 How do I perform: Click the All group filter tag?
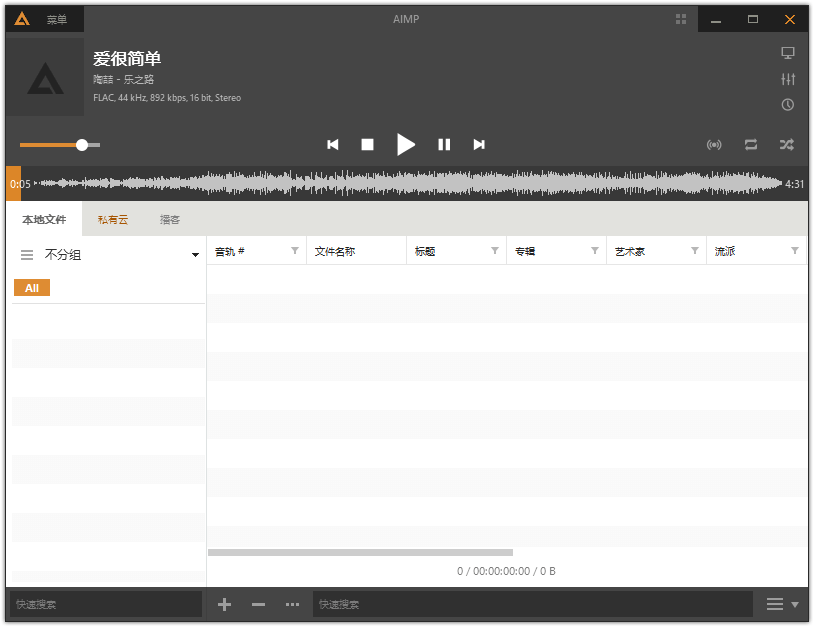[x=31, y=287]
